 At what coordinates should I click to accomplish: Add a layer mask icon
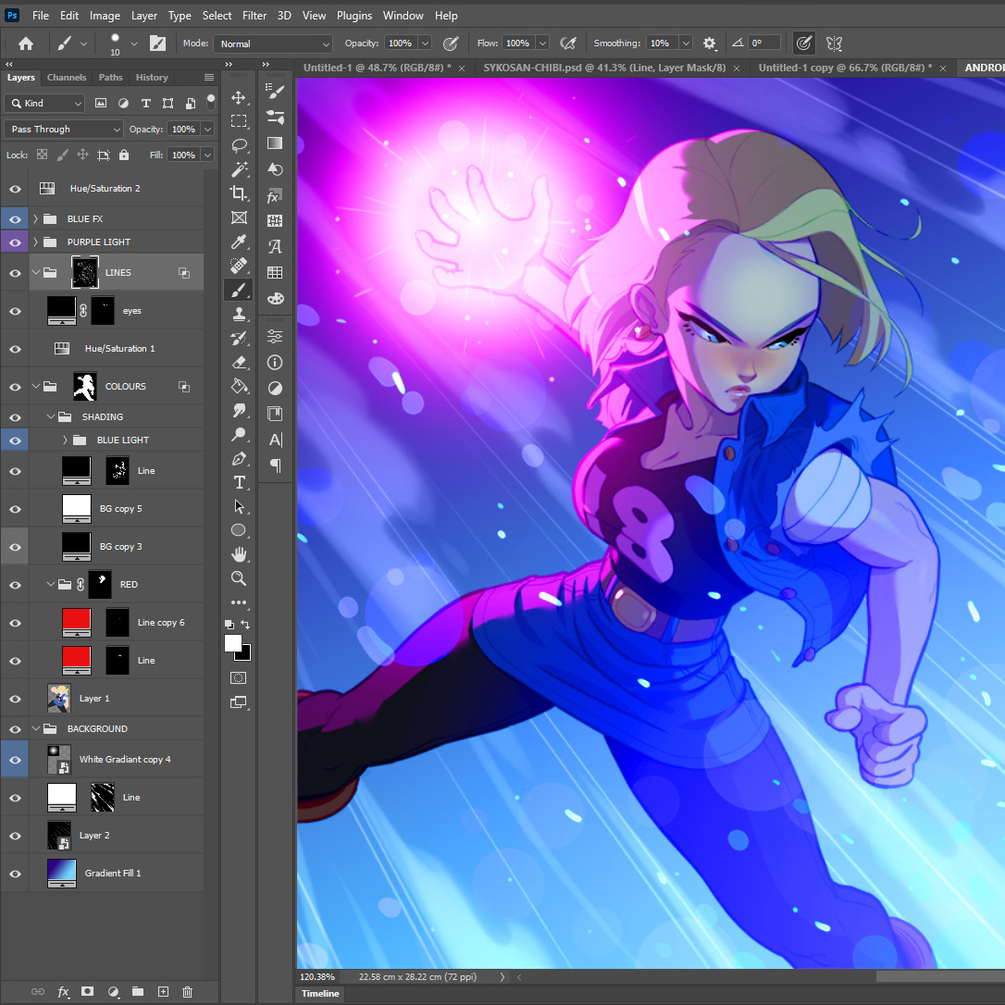point(87,992)
